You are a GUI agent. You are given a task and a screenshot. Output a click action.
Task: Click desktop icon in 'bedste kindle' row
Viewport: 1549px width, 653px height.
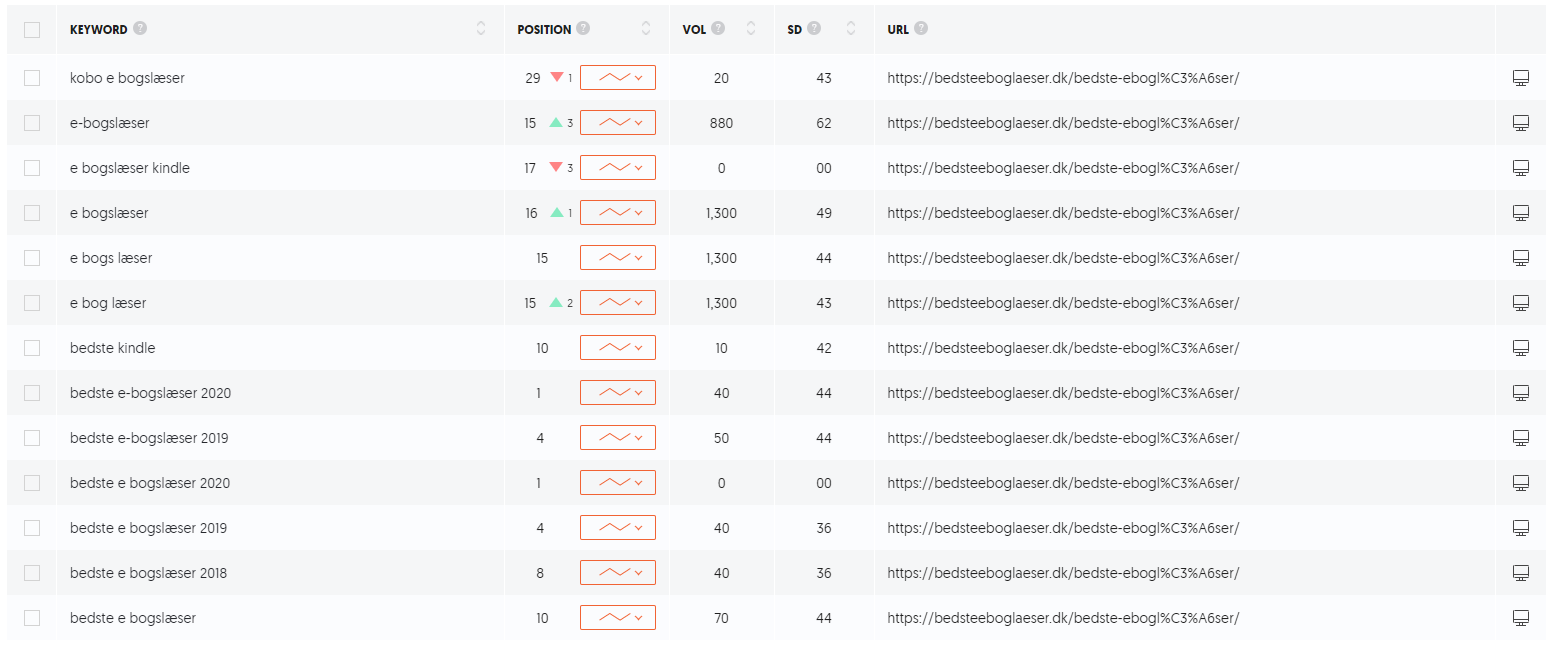[x=1520, y=348]
